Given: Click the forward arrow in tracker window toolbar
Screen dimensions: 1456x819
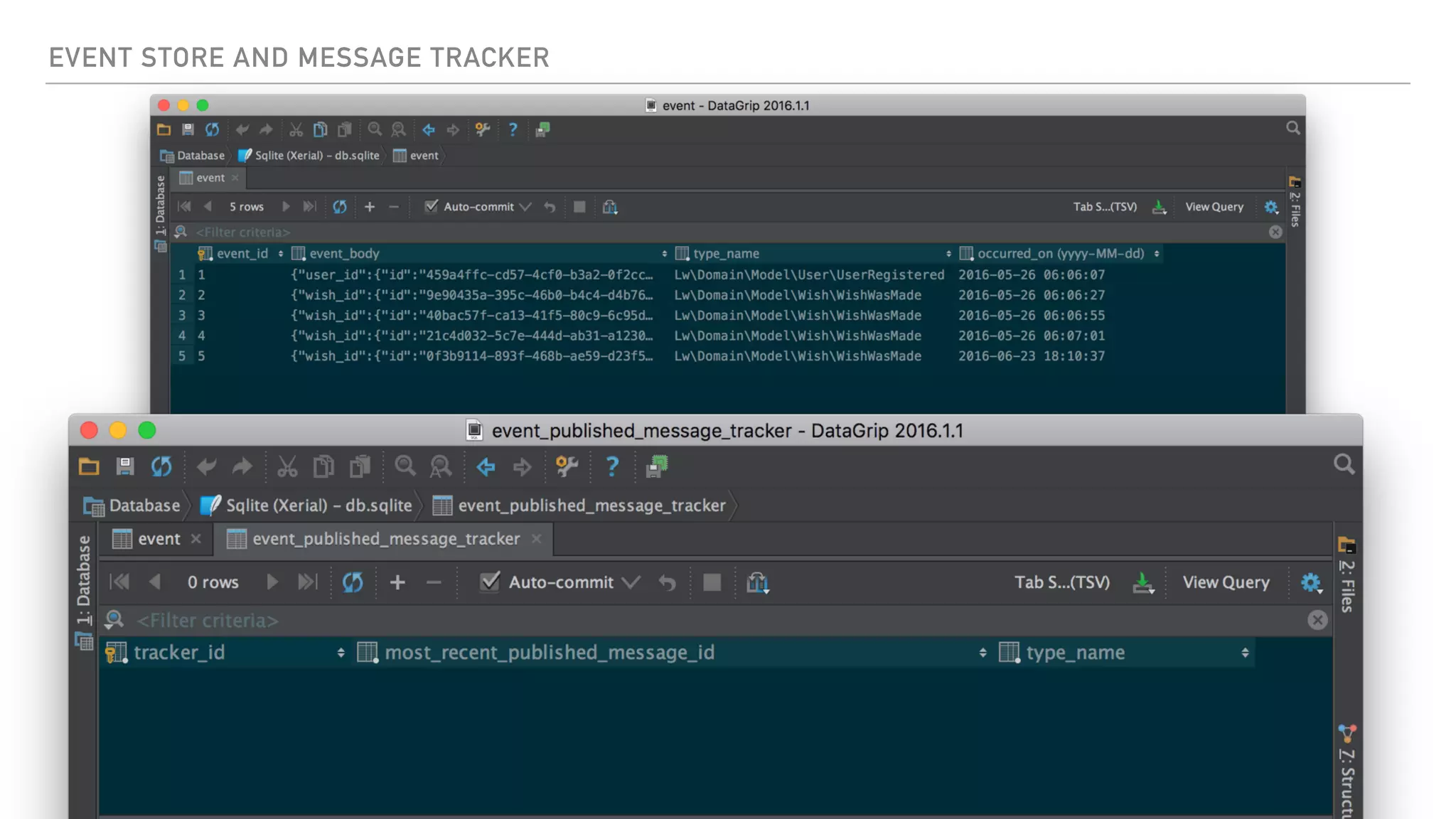Looking at the screenshot, I should 522,466.
